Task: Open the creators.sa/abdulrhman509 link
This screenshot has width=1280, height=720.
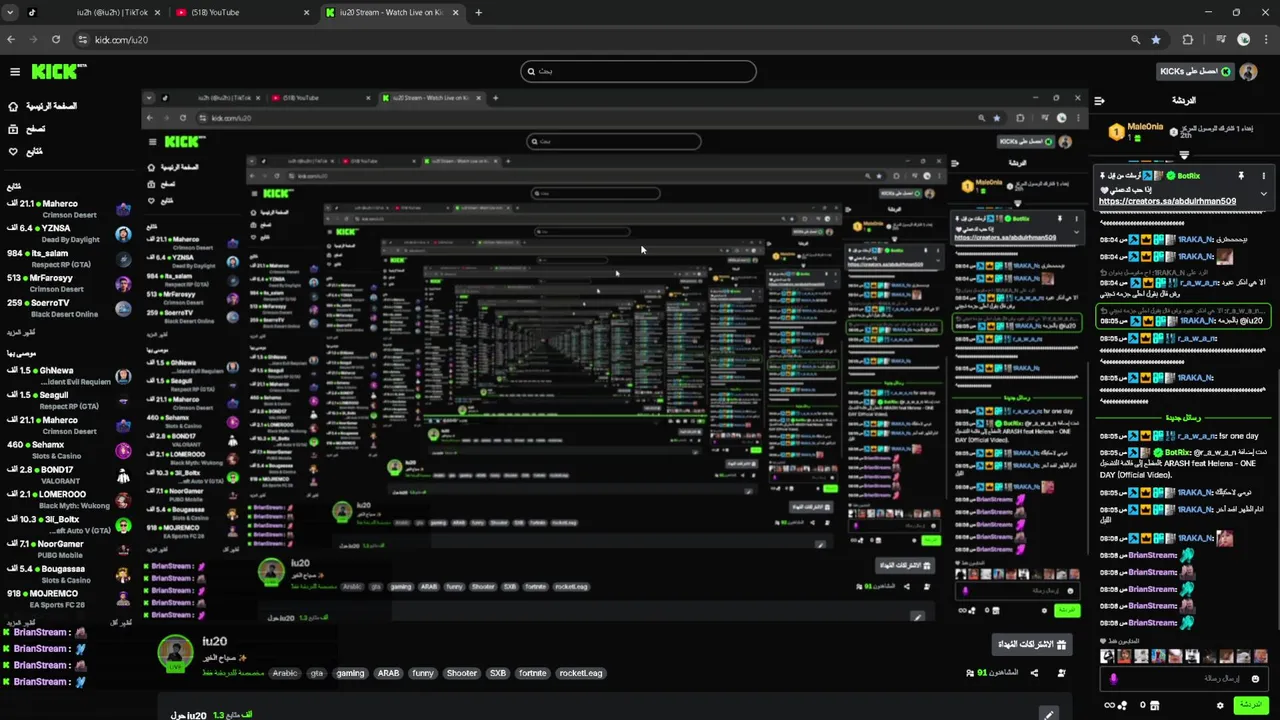Action: [1167, 201]
